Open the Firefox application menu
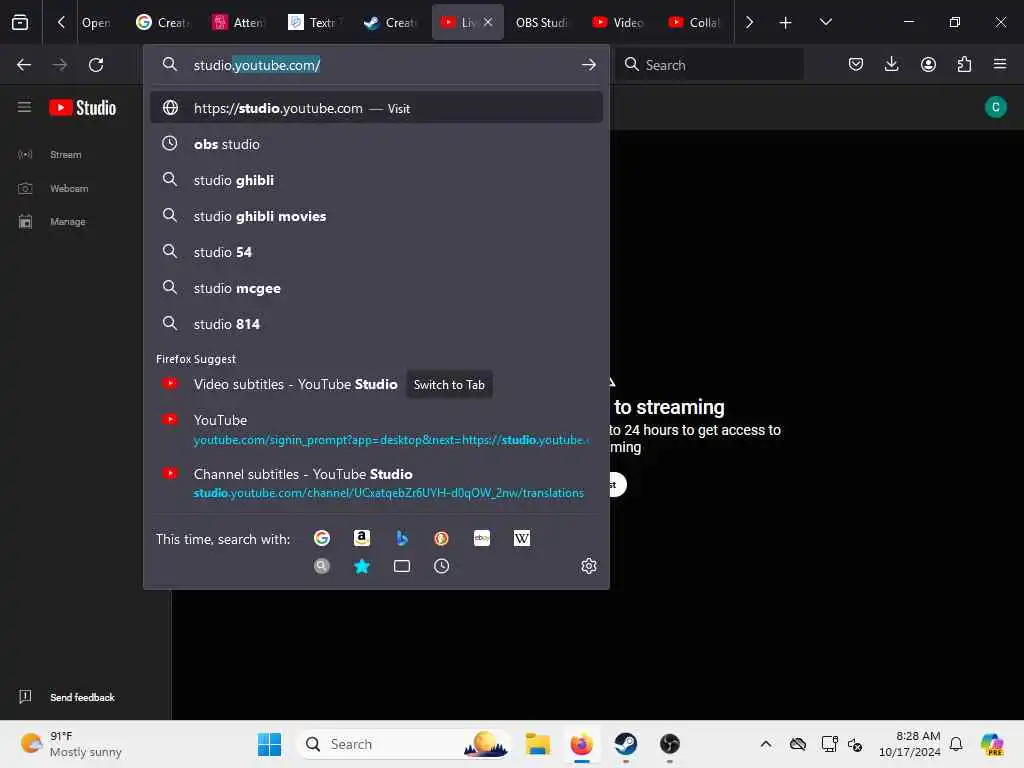Viewport: 1024px width, 768px height. pos(1000,65)
